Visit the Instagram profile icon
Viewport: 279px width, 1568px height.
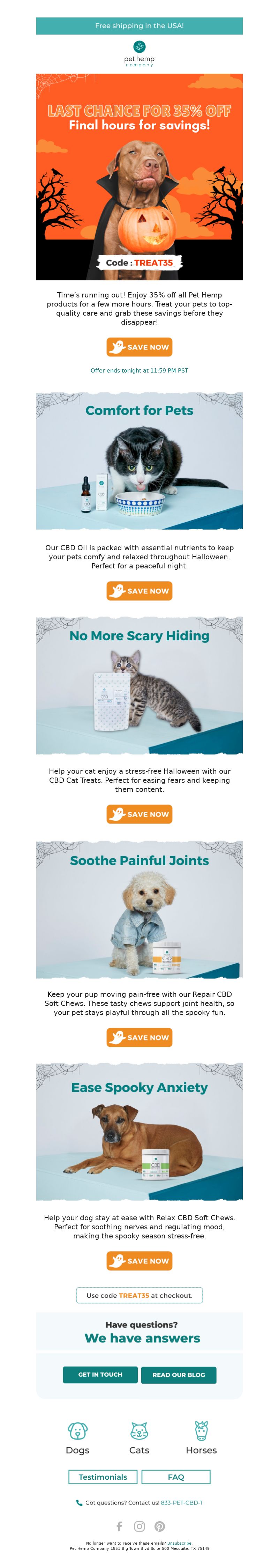(139, 1526)
